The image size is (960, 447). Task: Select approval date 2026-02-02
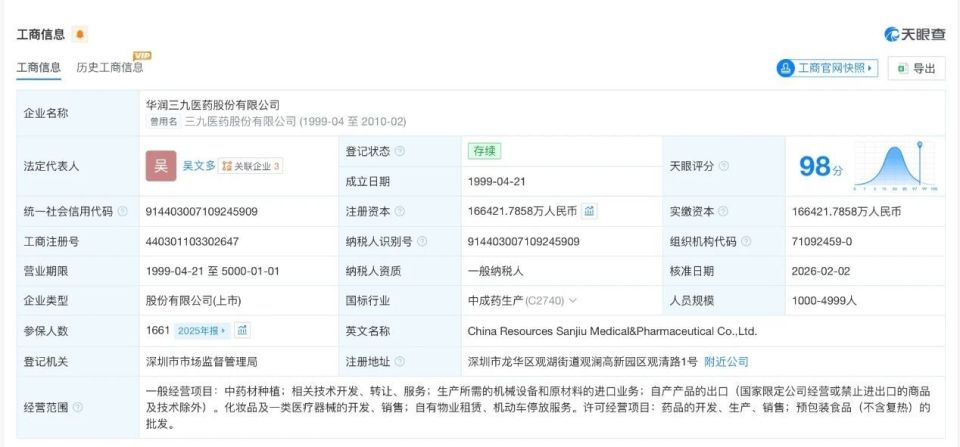(821, 271)
